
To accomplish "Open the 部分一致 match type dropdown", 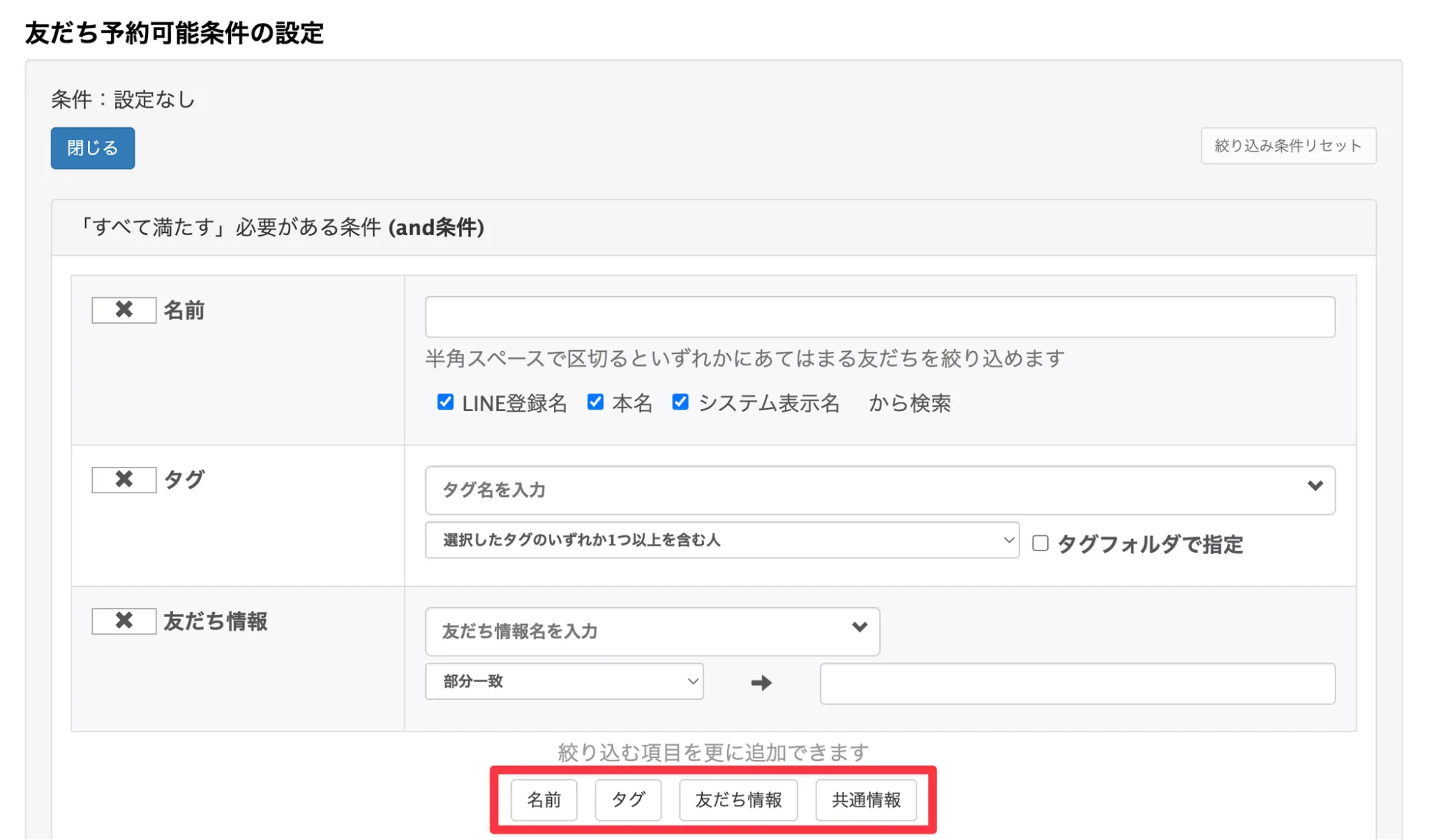I will click(563, 682).
